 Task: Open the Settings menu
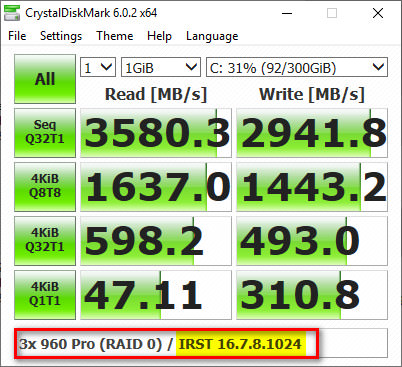click(61, 36)
